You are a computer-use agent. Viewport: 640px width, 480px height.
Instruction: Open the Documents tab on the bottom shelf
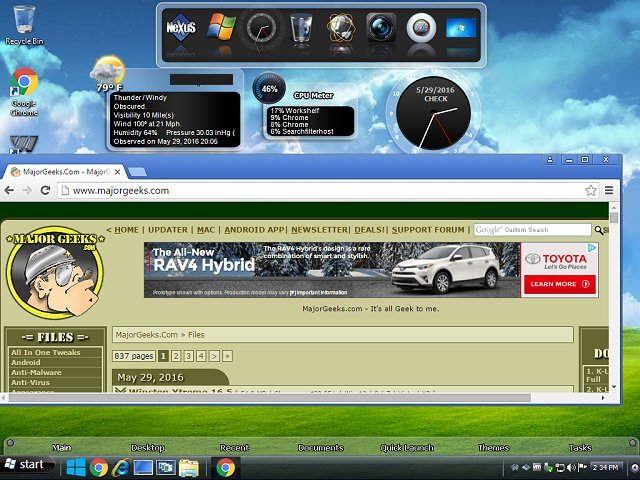coord(320,448)
